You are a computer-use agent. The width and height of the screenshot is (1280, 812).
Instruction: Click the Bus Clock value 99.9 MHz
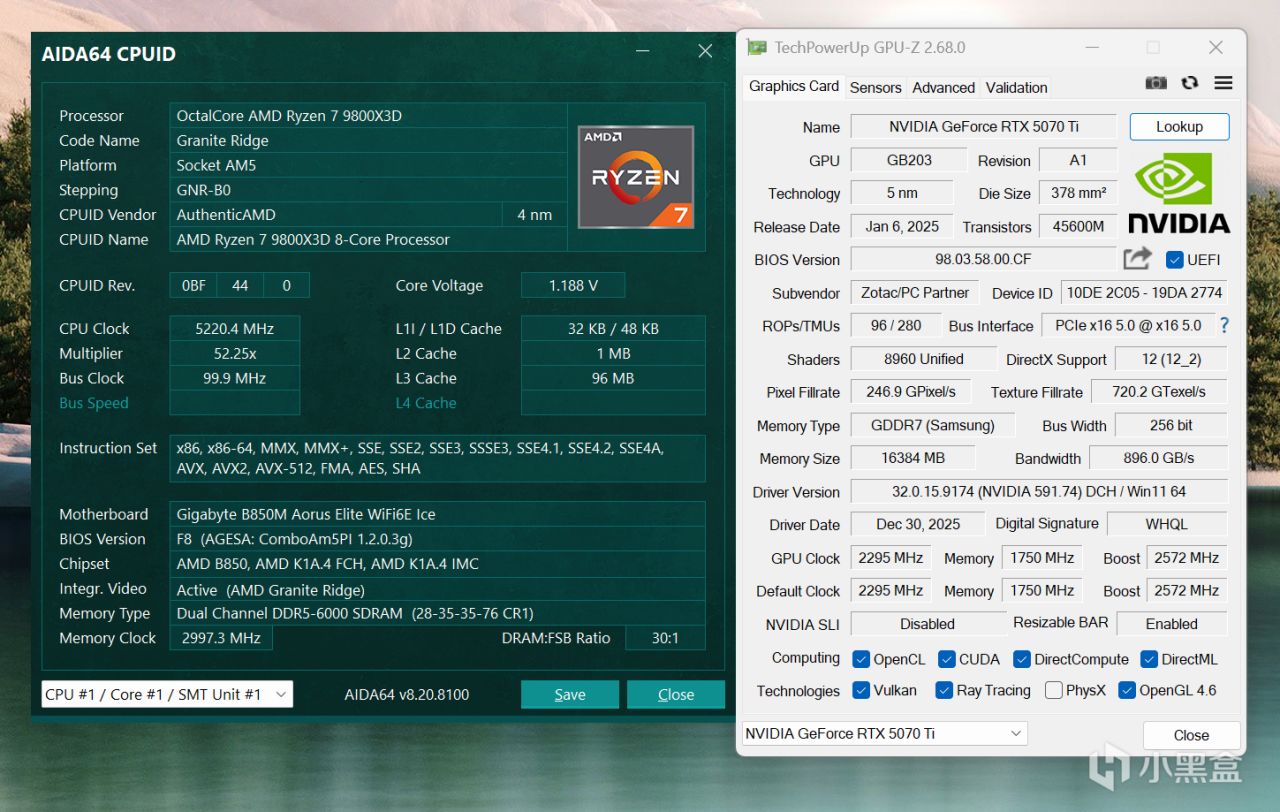pyautogui.click(x=235, y=378)
